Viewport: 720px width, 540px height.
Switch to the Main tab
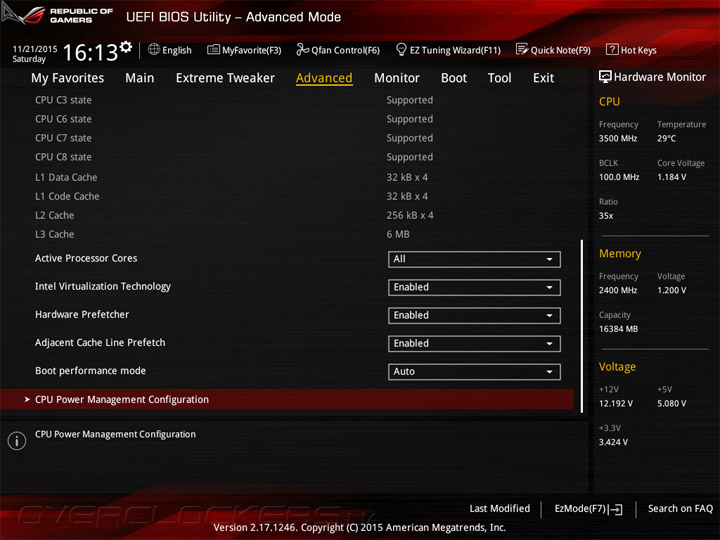click(140, 78)
